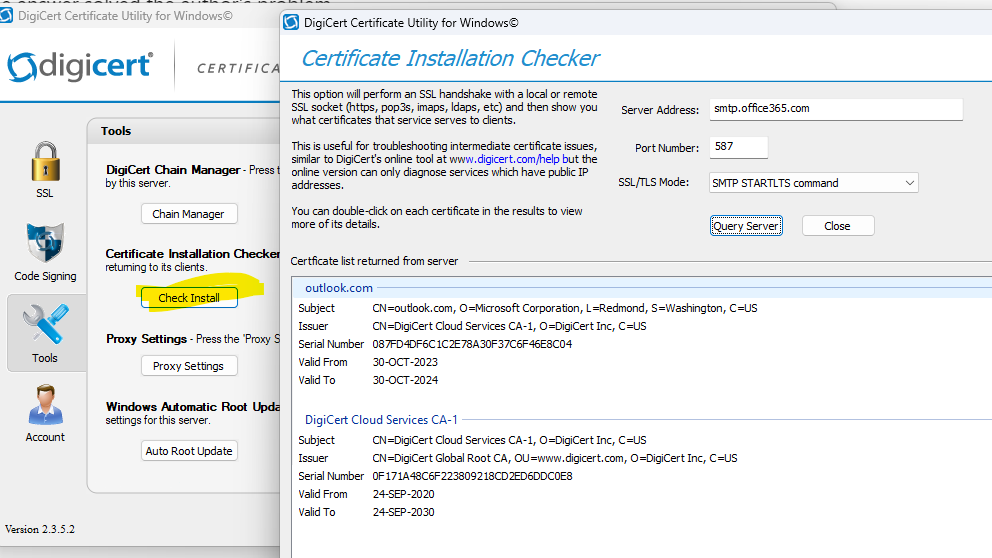This screenshot has height=558, width=992.
Task: Click the Windows Automatic Root Update heading
Action: click(x=192, y=407)
